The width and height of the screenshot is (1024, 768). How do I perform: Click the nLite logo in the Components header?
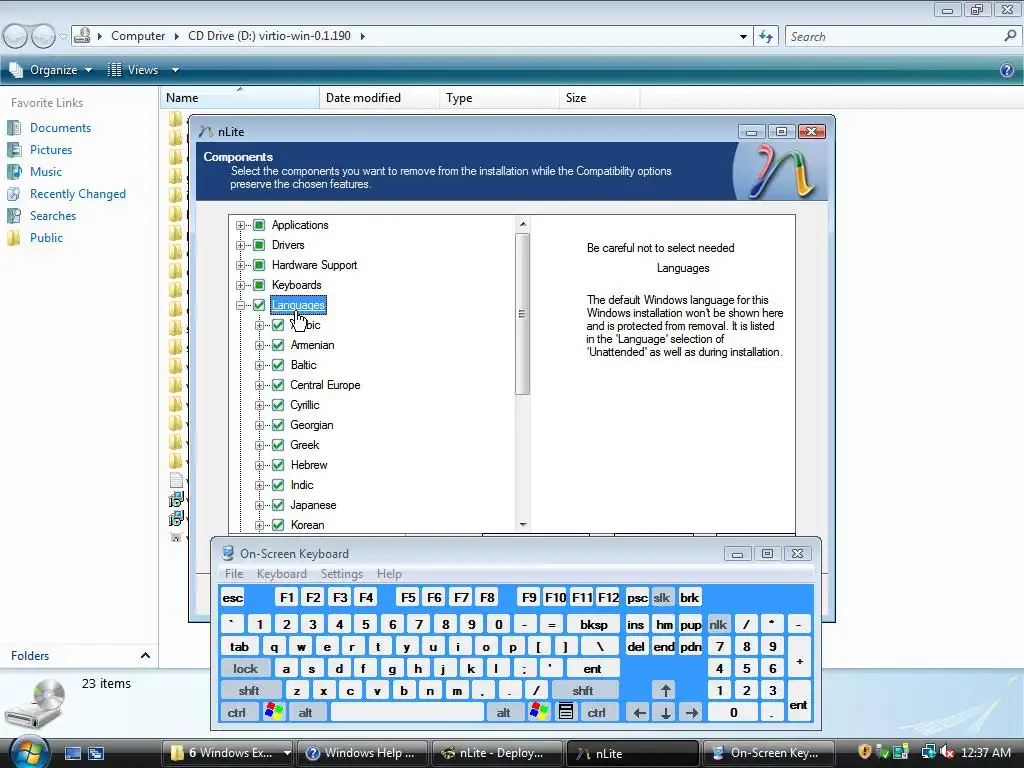[780, 171]
